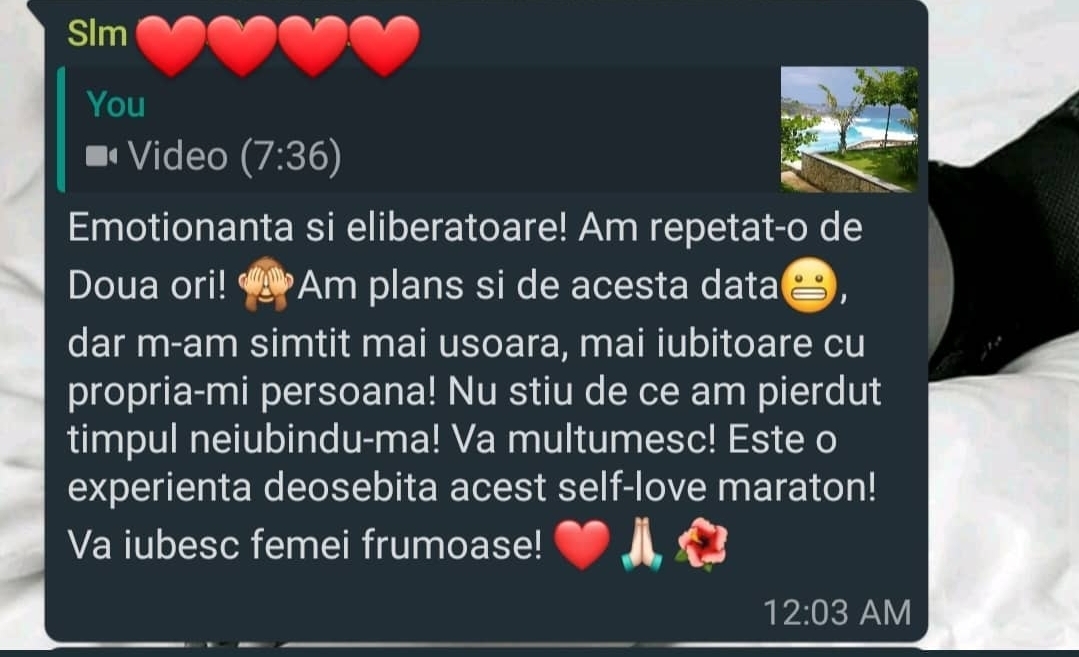
Task: Click the second heart beside Slm
Action: pos(242,45)
